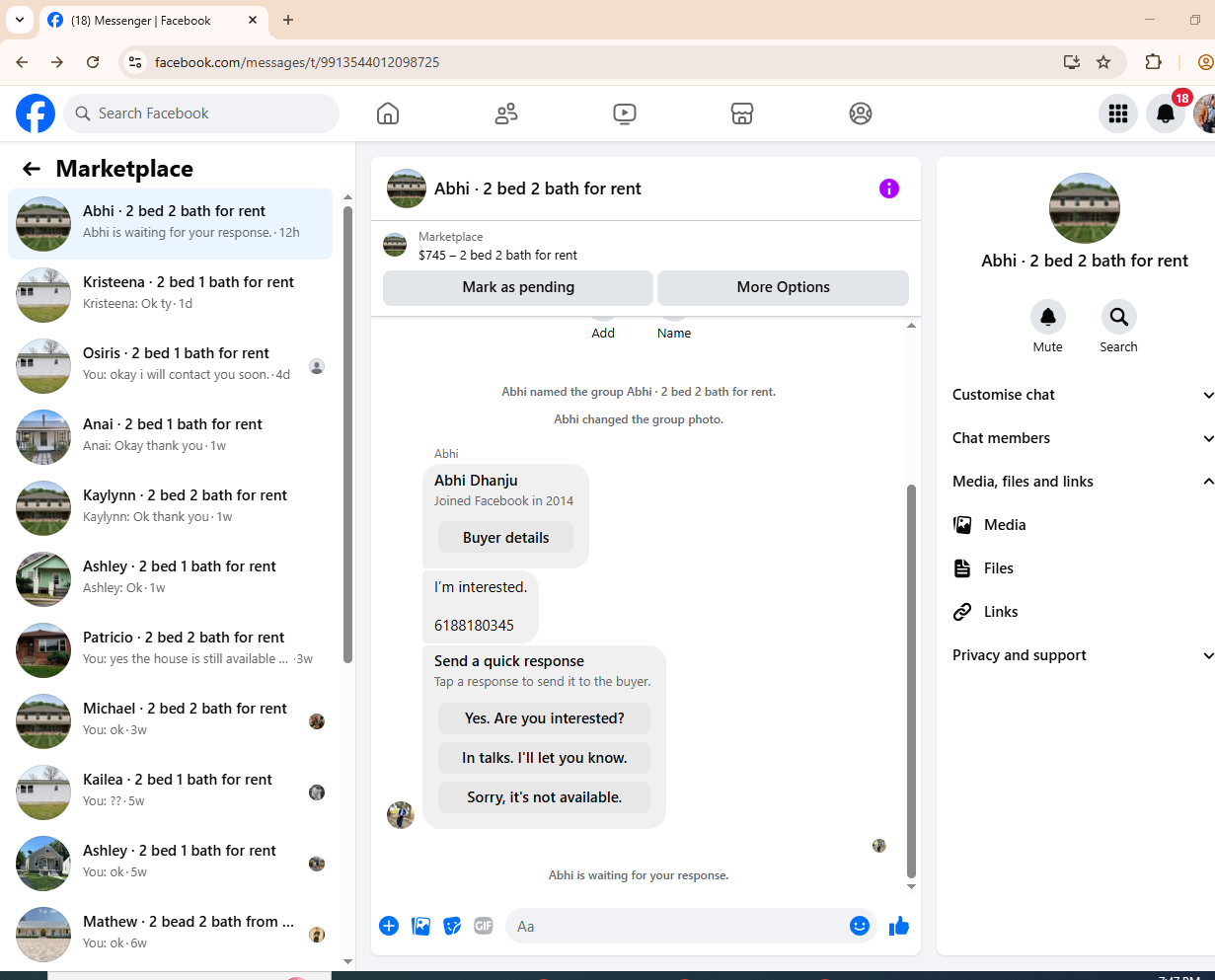Reload the page in browser toolbar
Image resolution: width=1215 pixels, height=980 pixels.
pyautogui.click(x=93, y=62)
